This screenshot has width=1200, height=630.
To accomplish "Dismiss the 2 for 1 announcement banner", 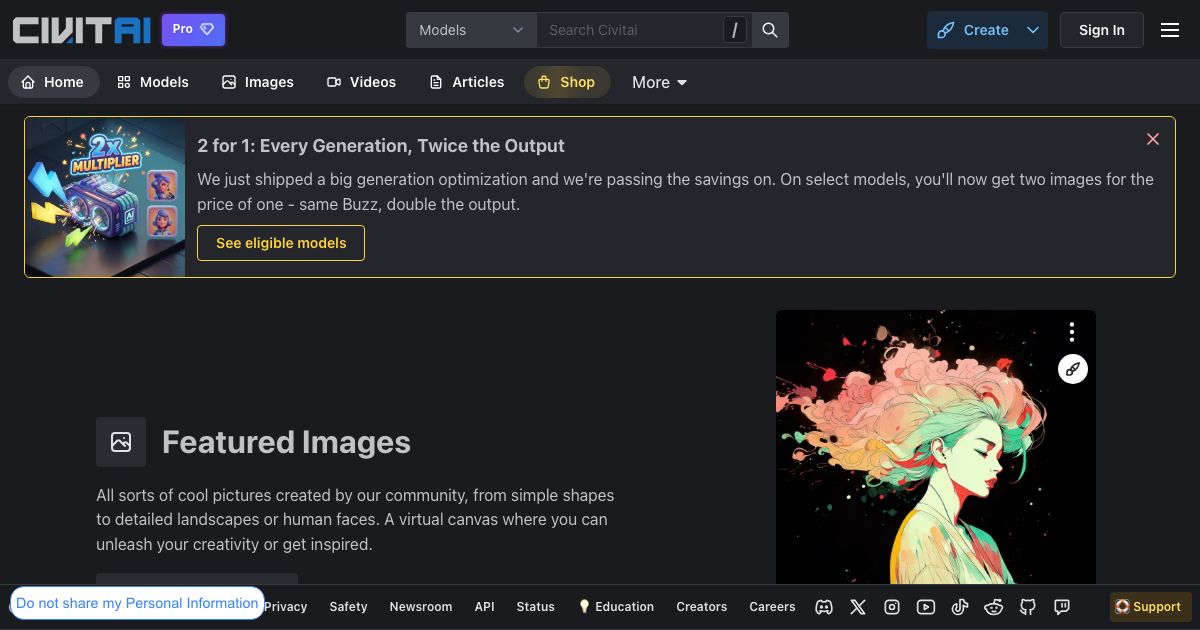I will click(1153, 139).
